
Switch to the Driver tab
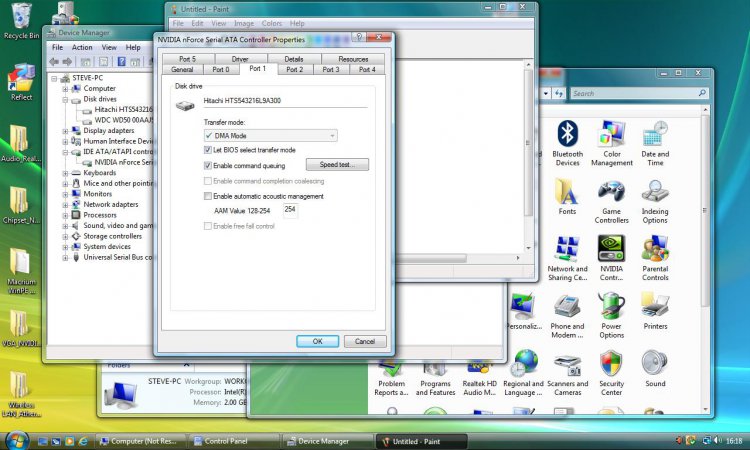click(240, 59)
